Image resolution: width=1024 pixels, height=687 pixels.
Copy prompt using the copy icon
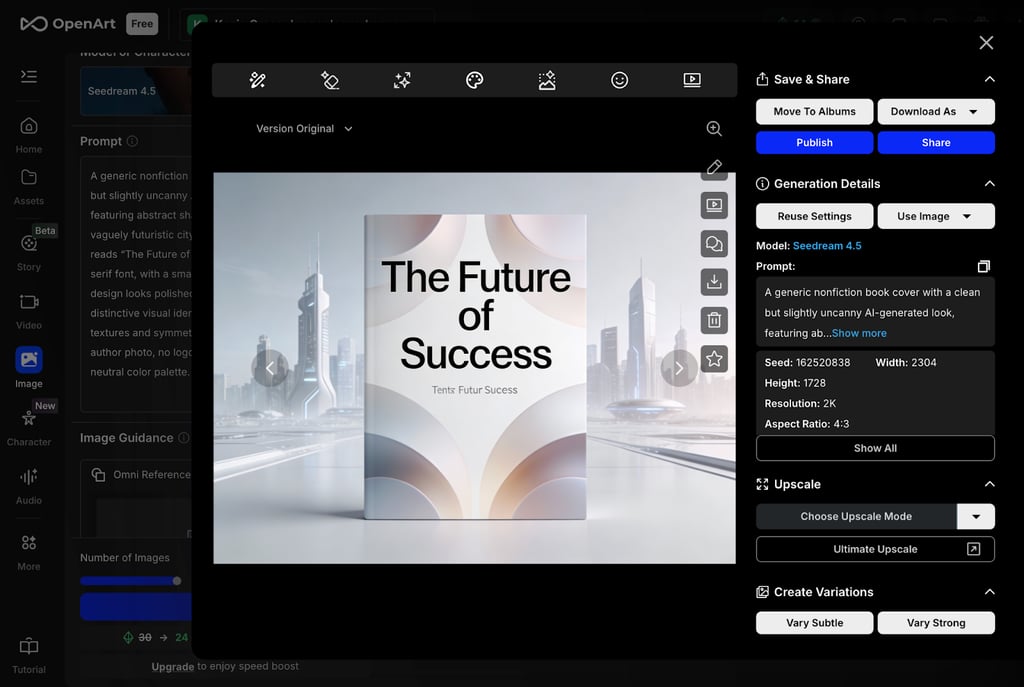(x=984, y=266)
